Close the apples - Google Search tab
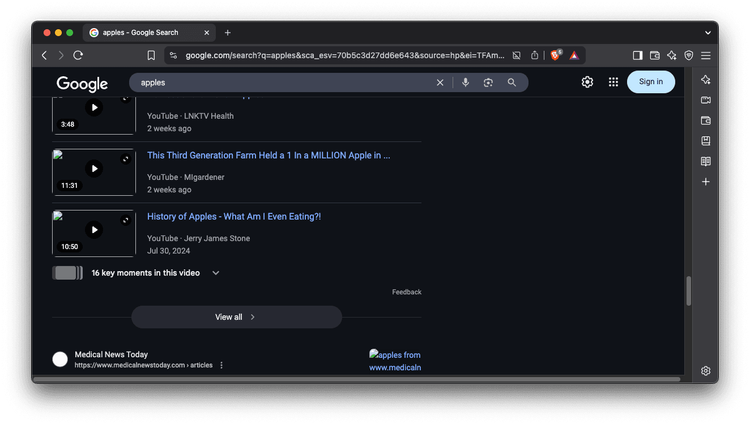This screenshot has height=425, width=750. point(207,33)
